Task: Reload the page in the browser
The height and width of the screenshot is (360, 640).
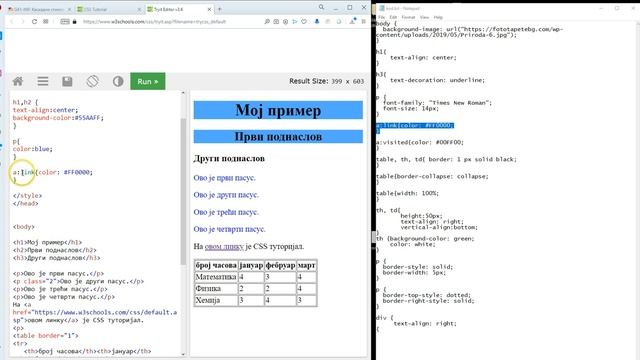Action: coord(34,22)
